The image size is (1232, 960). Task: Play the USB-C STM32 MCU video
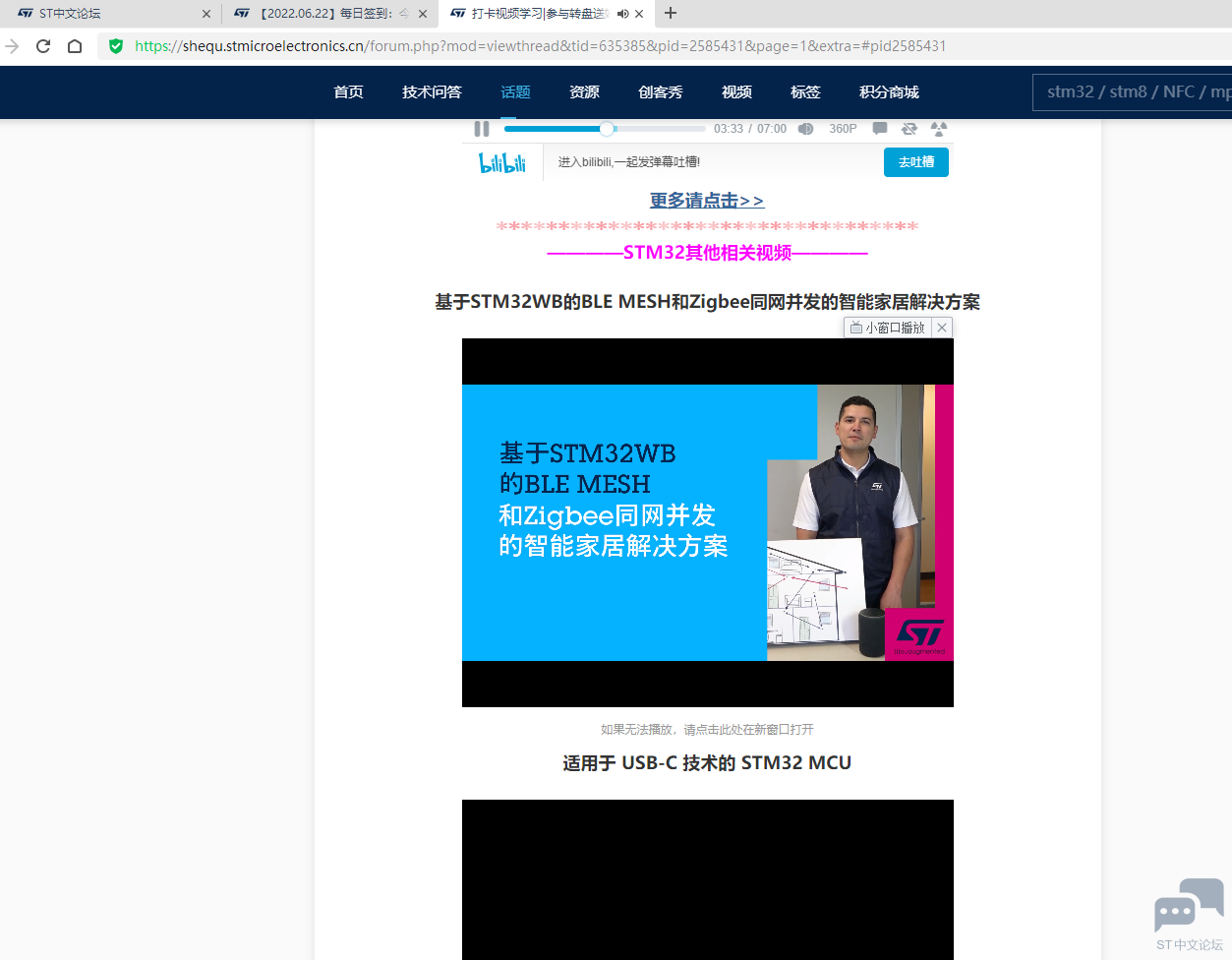pos(708,879)
